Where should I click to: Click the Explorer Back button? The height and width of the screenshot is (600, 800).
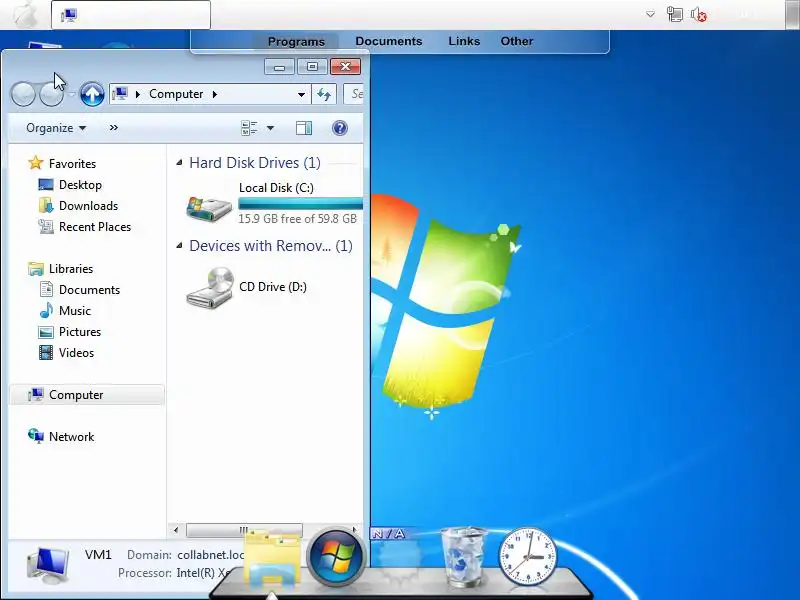[x=23, y=94]
